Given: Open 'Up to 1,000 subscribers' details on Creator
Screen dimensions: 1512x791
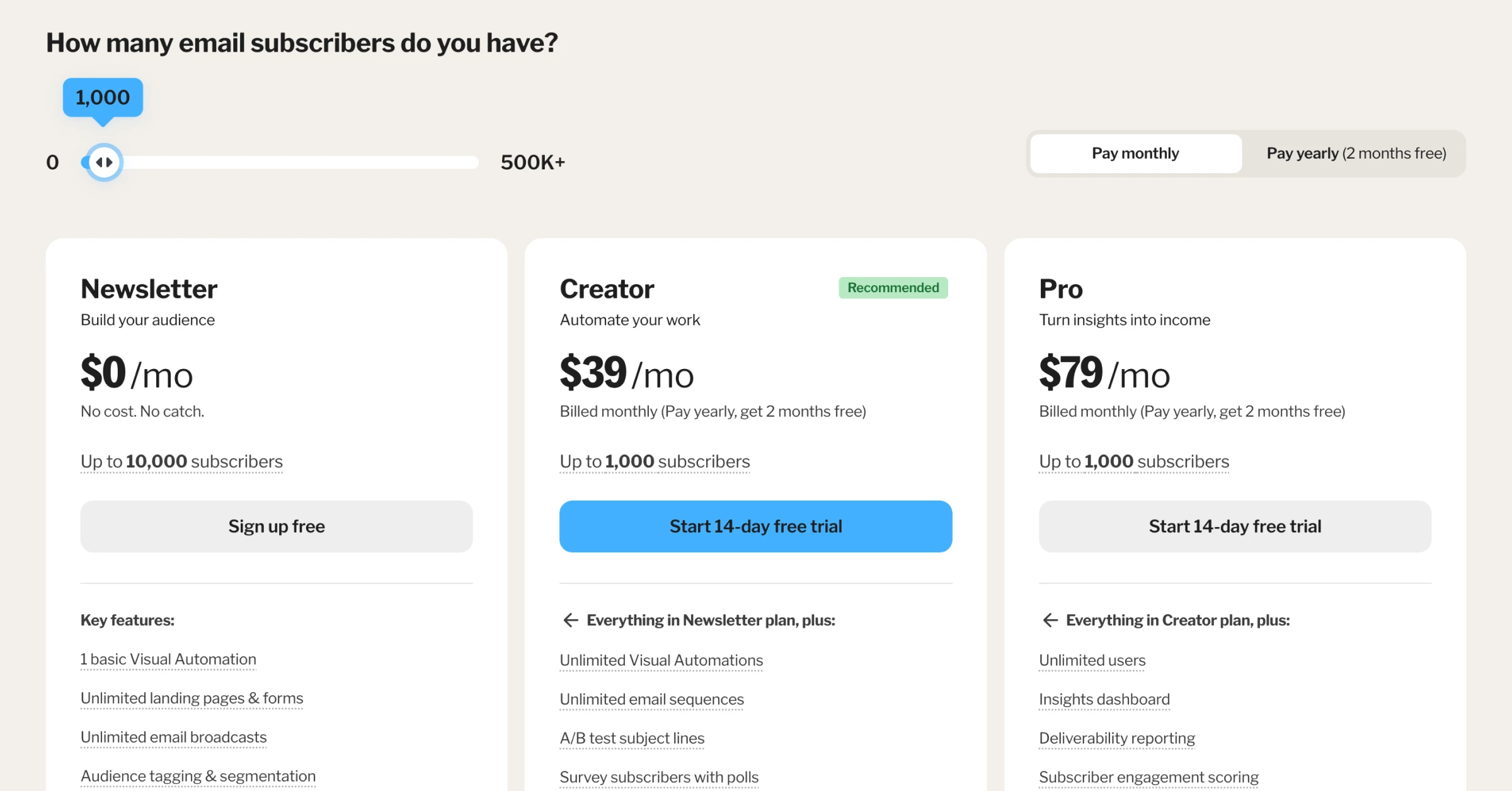Looking at the screenshot, I should point(655,461).
